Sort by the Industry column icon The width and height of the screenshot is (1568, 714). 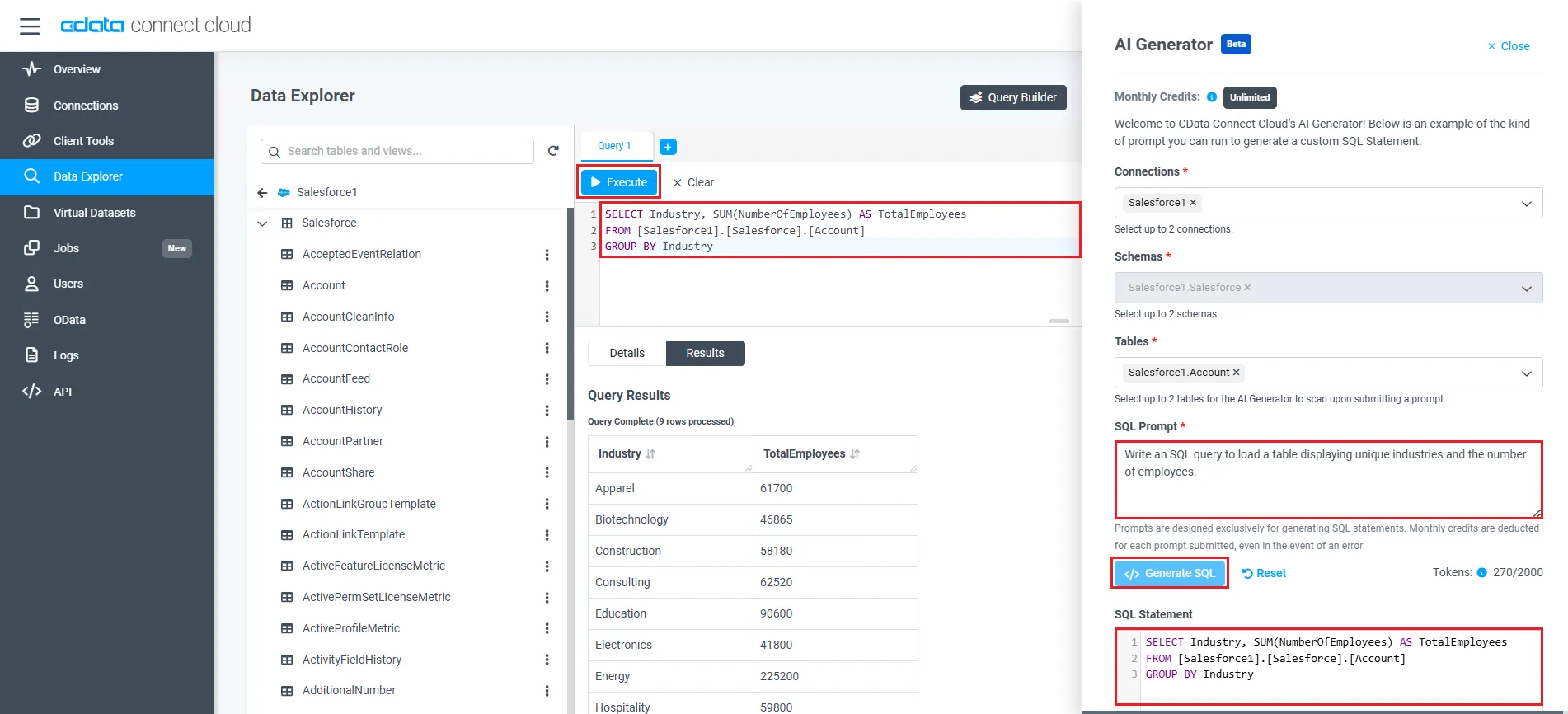pos(650,454)
